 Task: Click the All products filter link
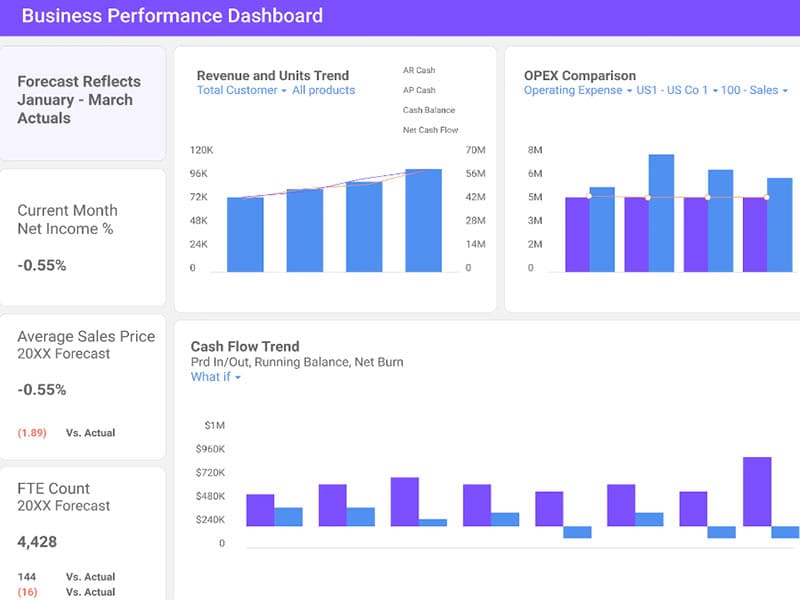tap(323, 90)
